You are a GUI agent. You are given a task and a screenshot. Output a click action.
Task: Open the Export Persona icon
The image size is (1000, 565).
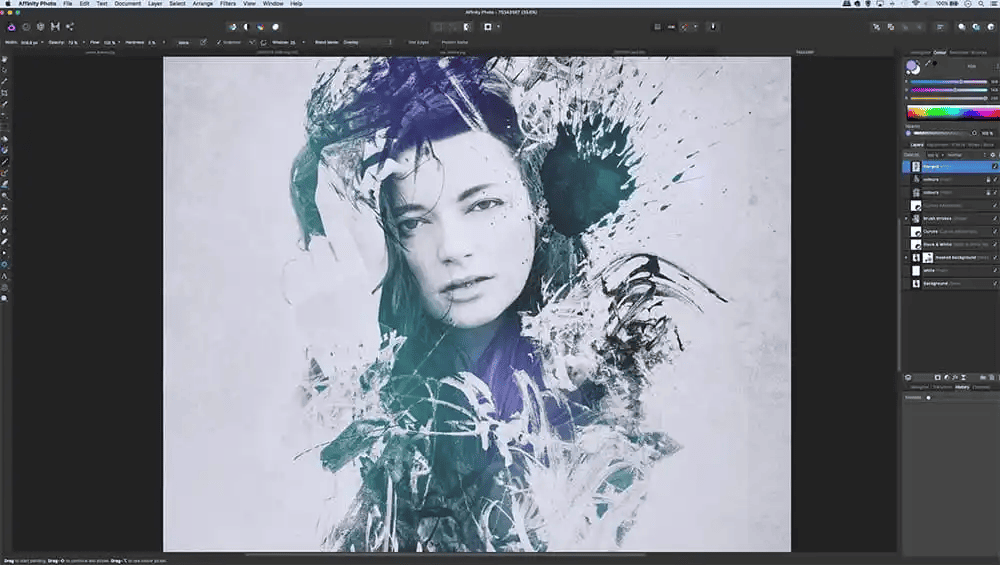tap(70, 27)
